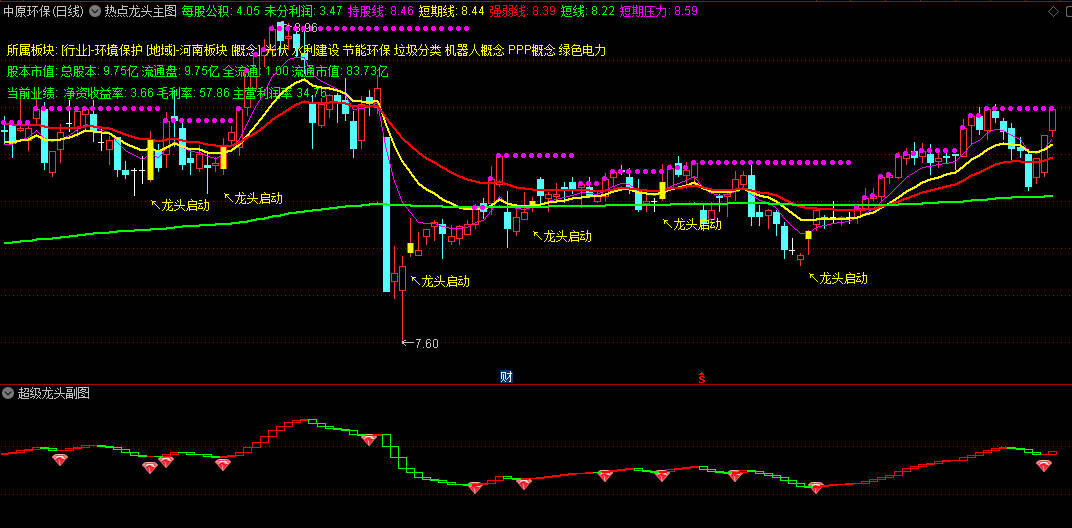Select the 短线: 8.22 indicator readout
Viewport: 1072px width, 528px height.
click(587, 11)
